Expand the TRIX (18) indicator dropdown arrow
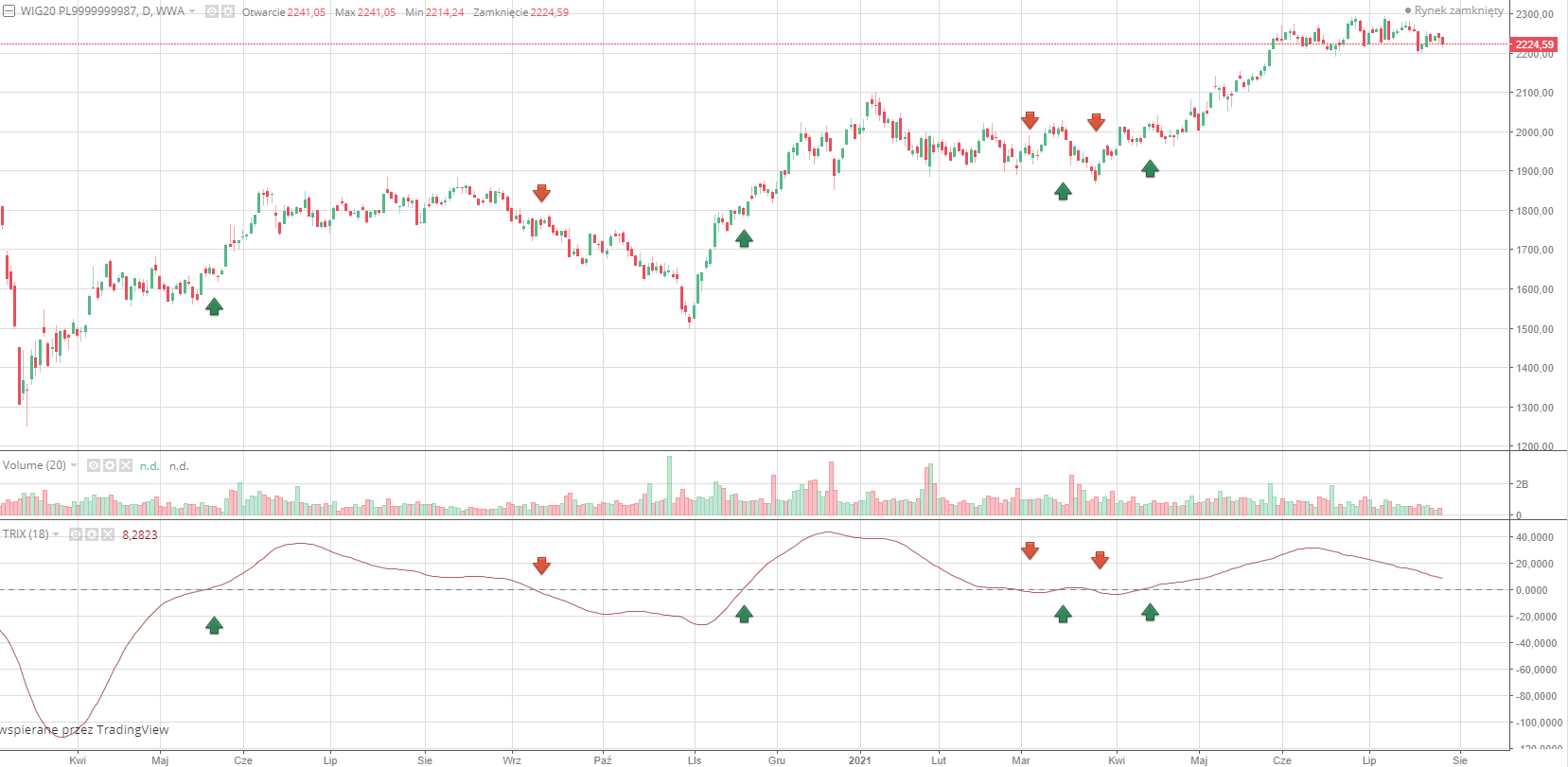Image resolution: width=1568 pixels, height=767 pixels. [56, 534]
